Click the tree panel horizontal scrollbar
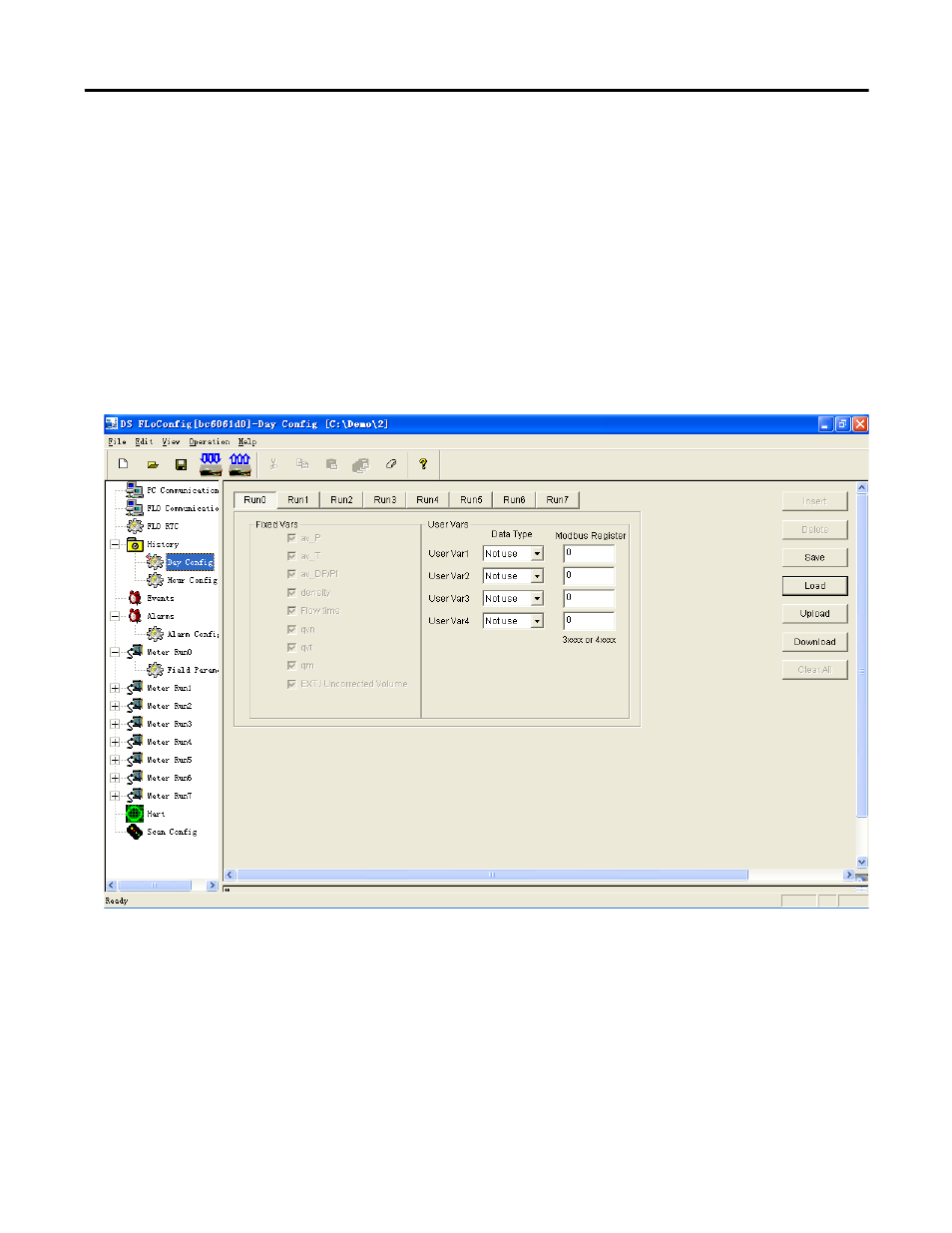The width and height of the screenshot is (952, 1233). point(162,886)
